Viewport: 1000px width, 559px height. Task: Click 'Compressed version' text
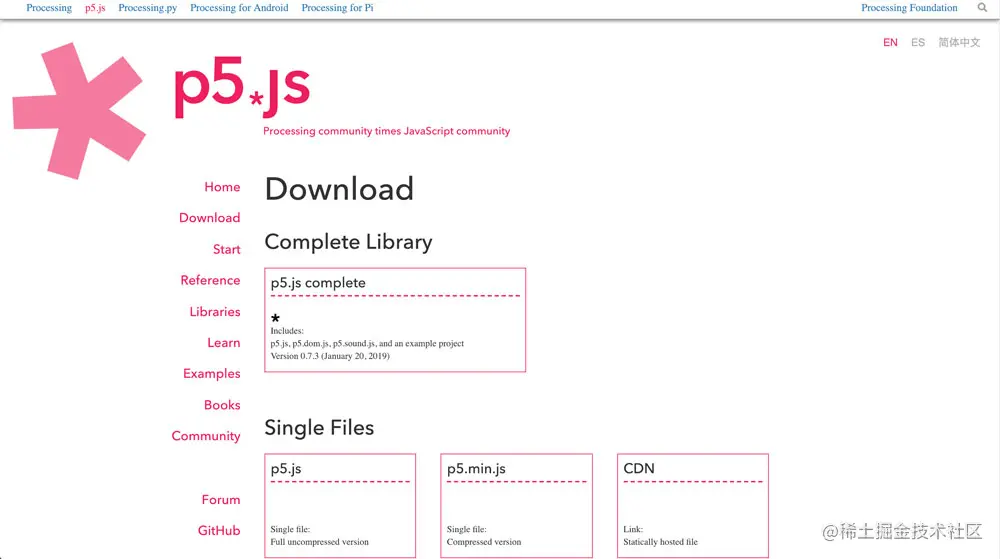pyautogui.click(x=483, y=542)
